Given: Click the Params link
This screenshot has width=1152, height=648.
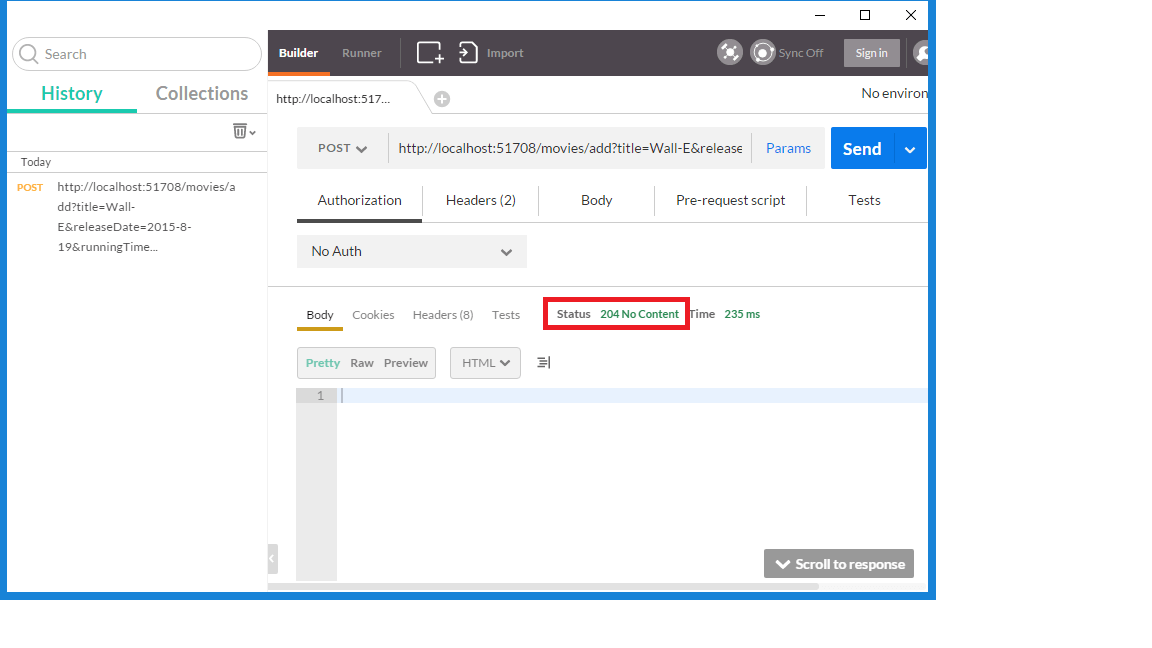Looking at the screenshot, I should coord(788,147).
